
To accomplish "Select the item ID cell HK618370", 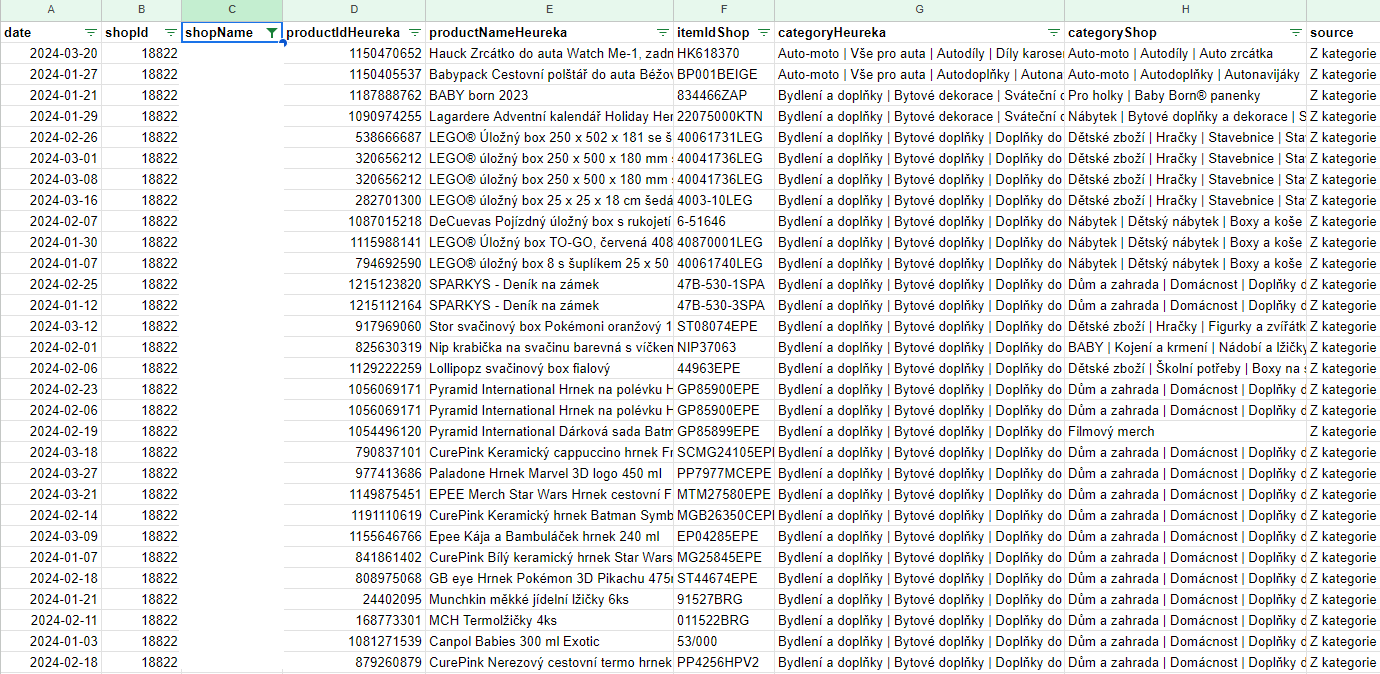I will click(x=724, y=54).
